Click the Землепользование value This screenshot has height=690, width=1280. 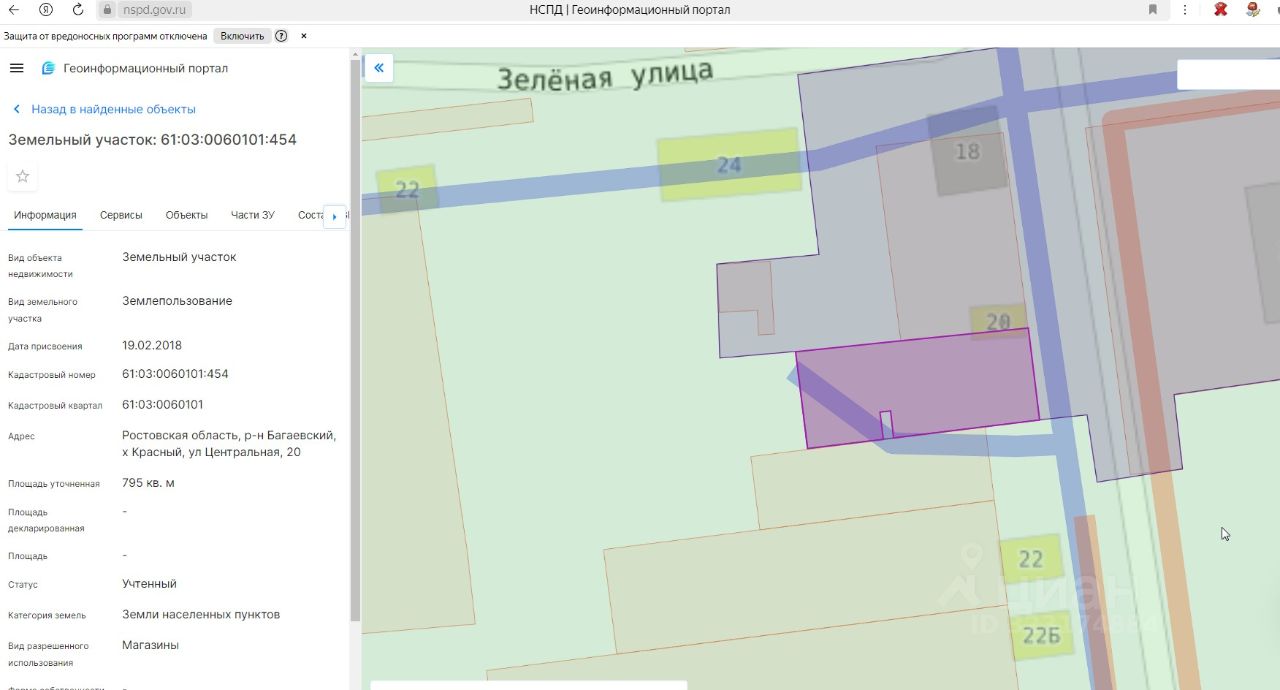177,301
